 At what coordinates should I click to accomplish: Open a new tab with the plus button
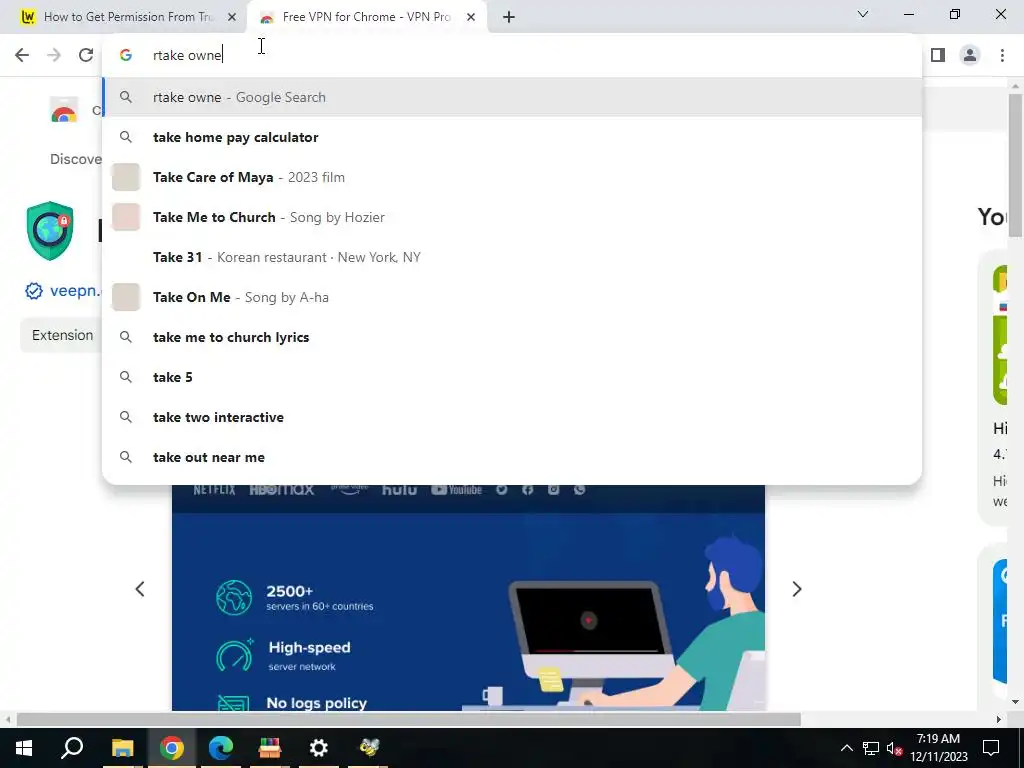tap(509, 17)
